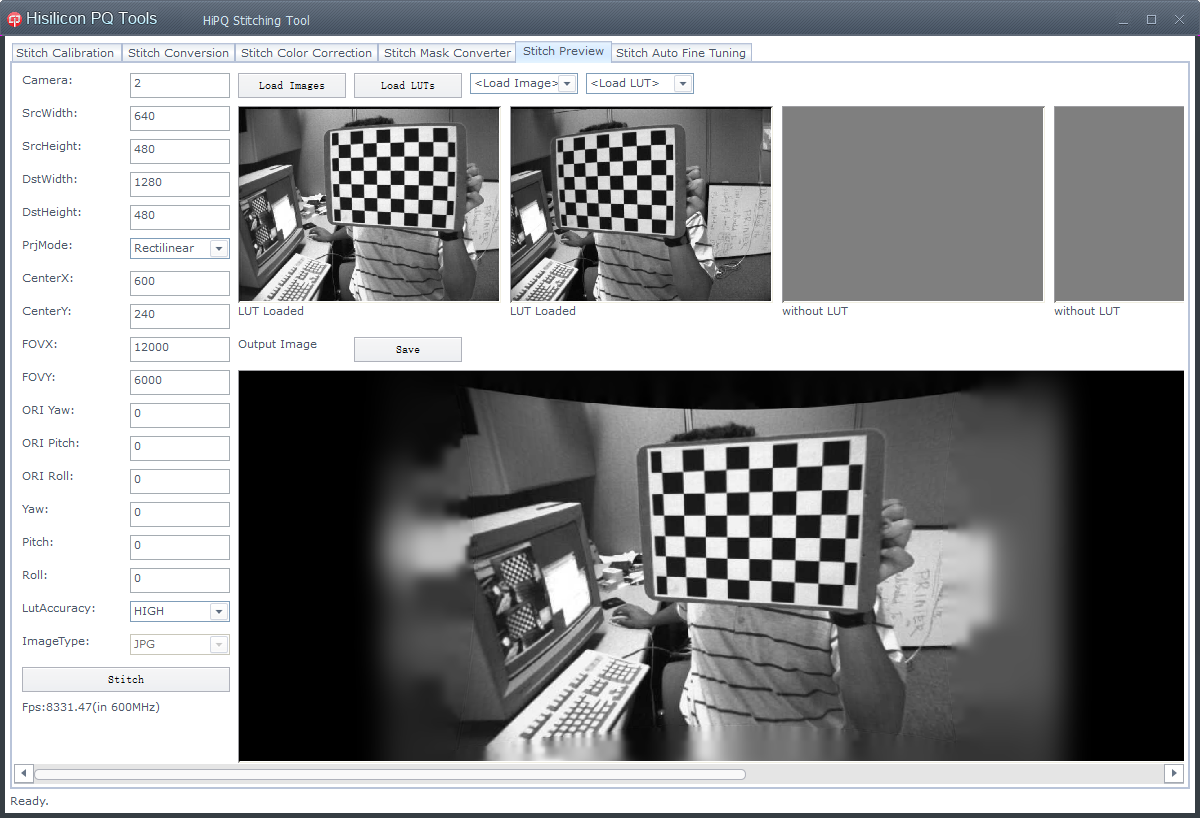Click the left scroll arrow on the scrollbar
The width and height of the screenshot is (1200, 818).
24,773
